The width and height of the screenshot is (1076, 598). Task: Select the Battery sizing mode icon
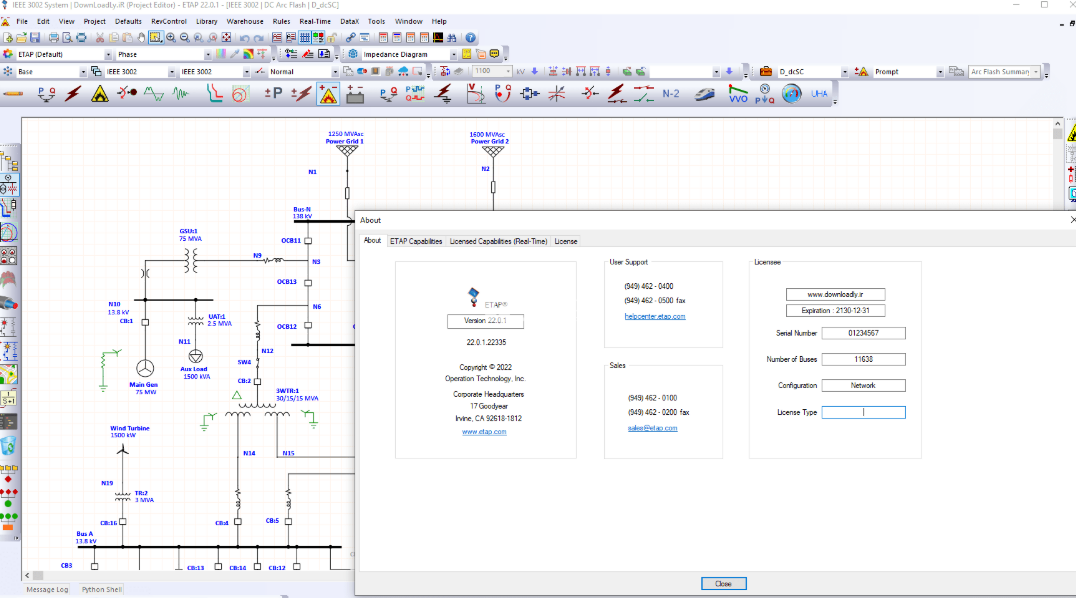tap(355, 94)
